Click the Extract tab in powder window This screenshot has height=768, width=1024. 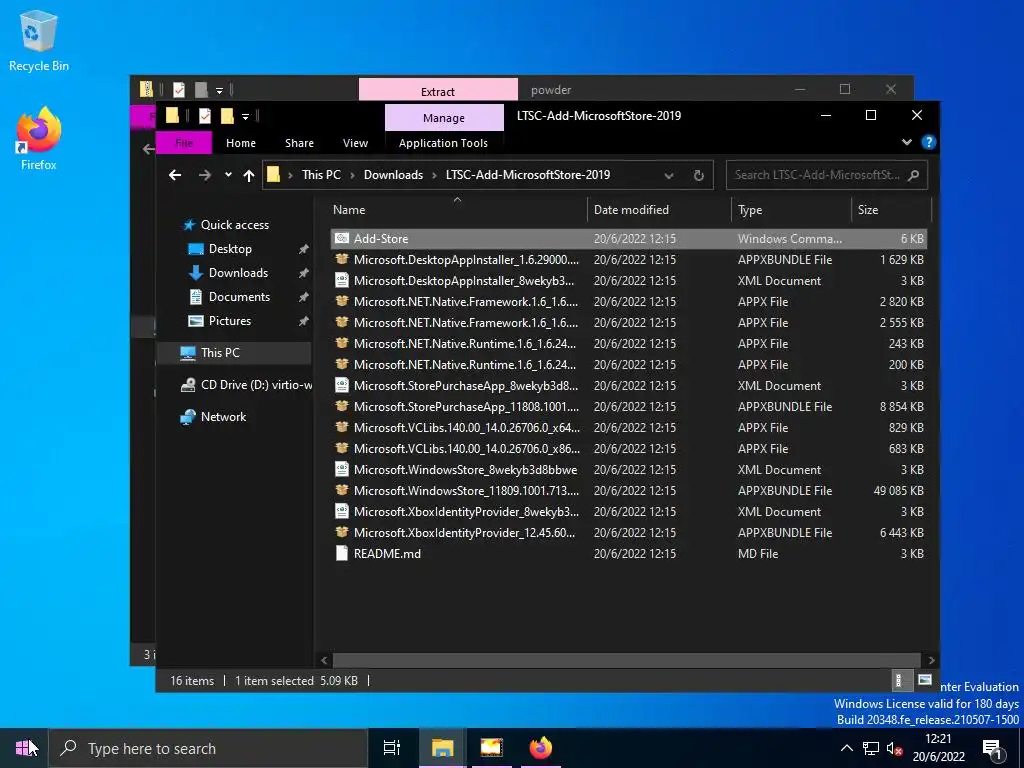[438, 90]
